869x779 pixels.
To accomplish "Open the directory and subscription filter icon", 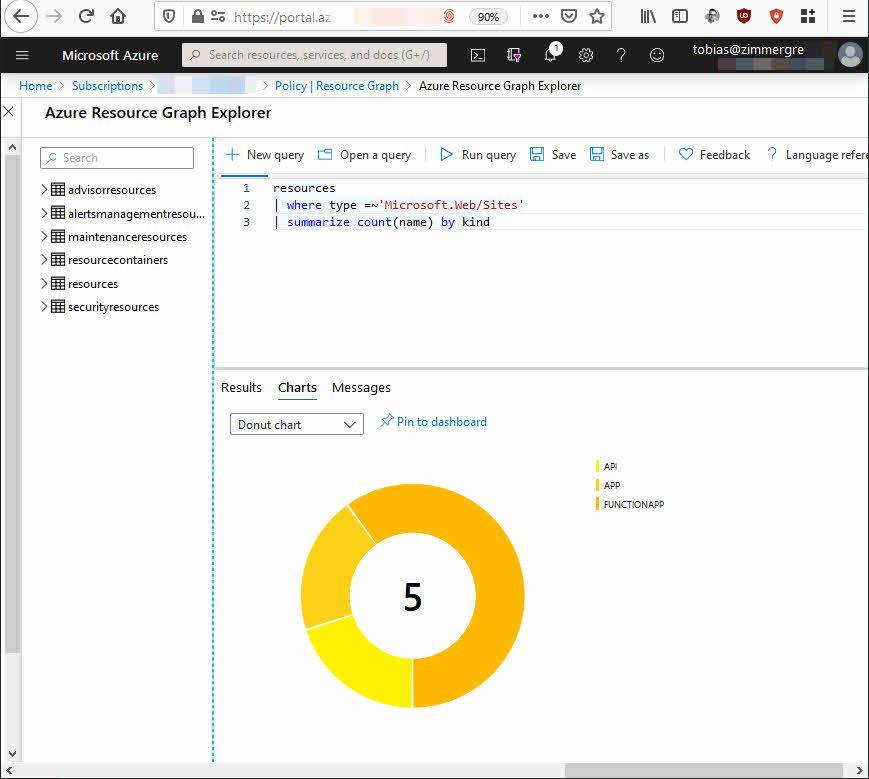I will [x=514, y=55].
